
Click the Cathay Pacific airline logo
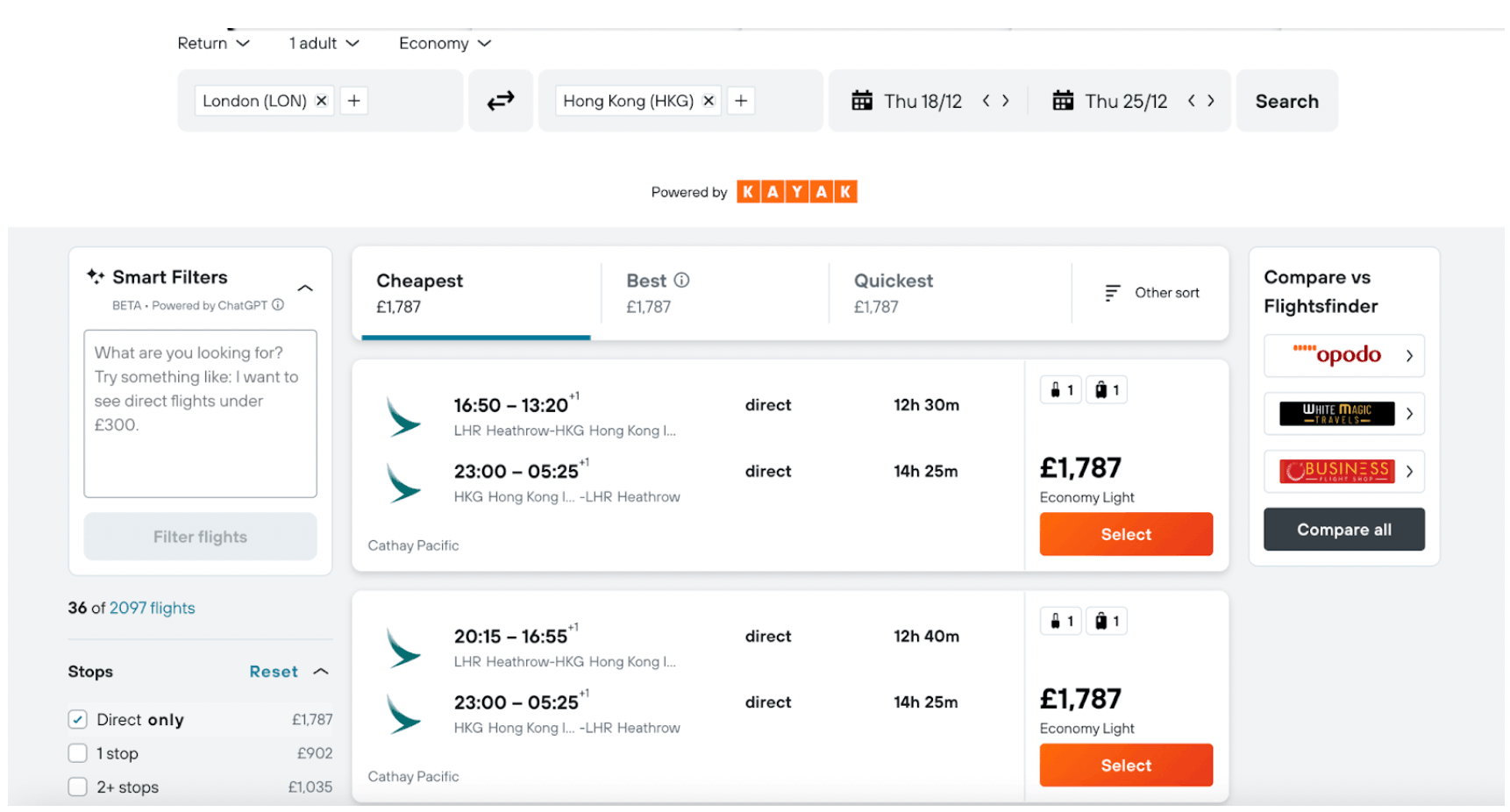tap(403, 417)
